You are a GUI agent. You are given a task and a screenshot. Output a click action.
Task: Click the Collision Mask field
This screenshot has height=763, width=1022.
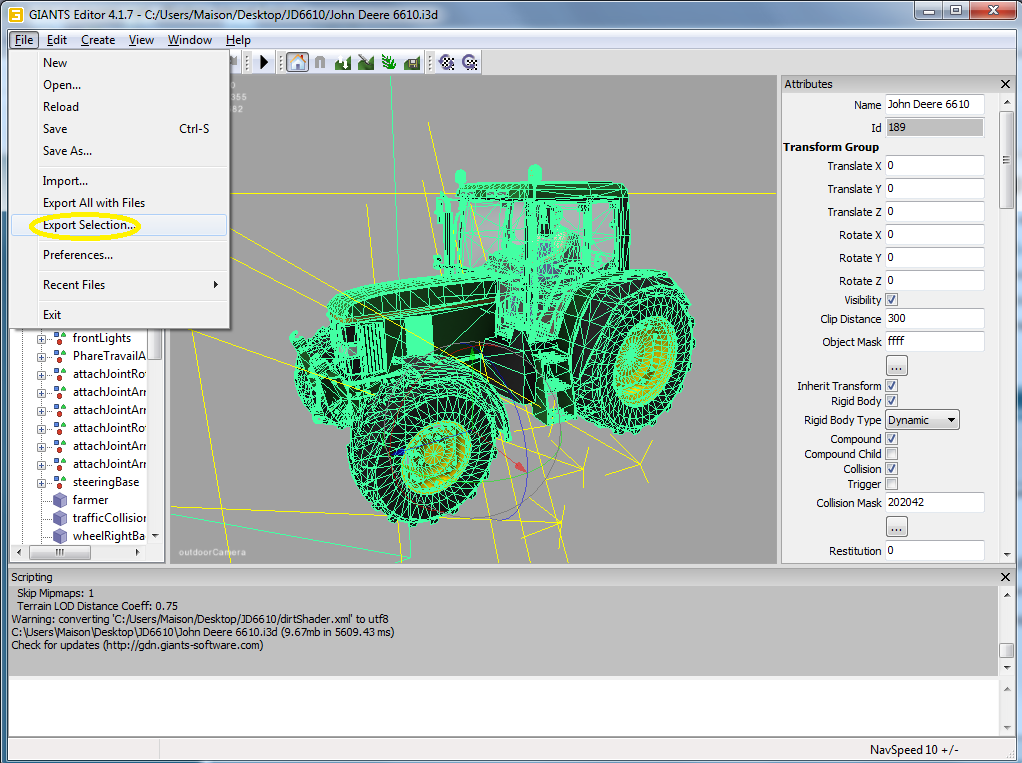[x=934, y=502]
